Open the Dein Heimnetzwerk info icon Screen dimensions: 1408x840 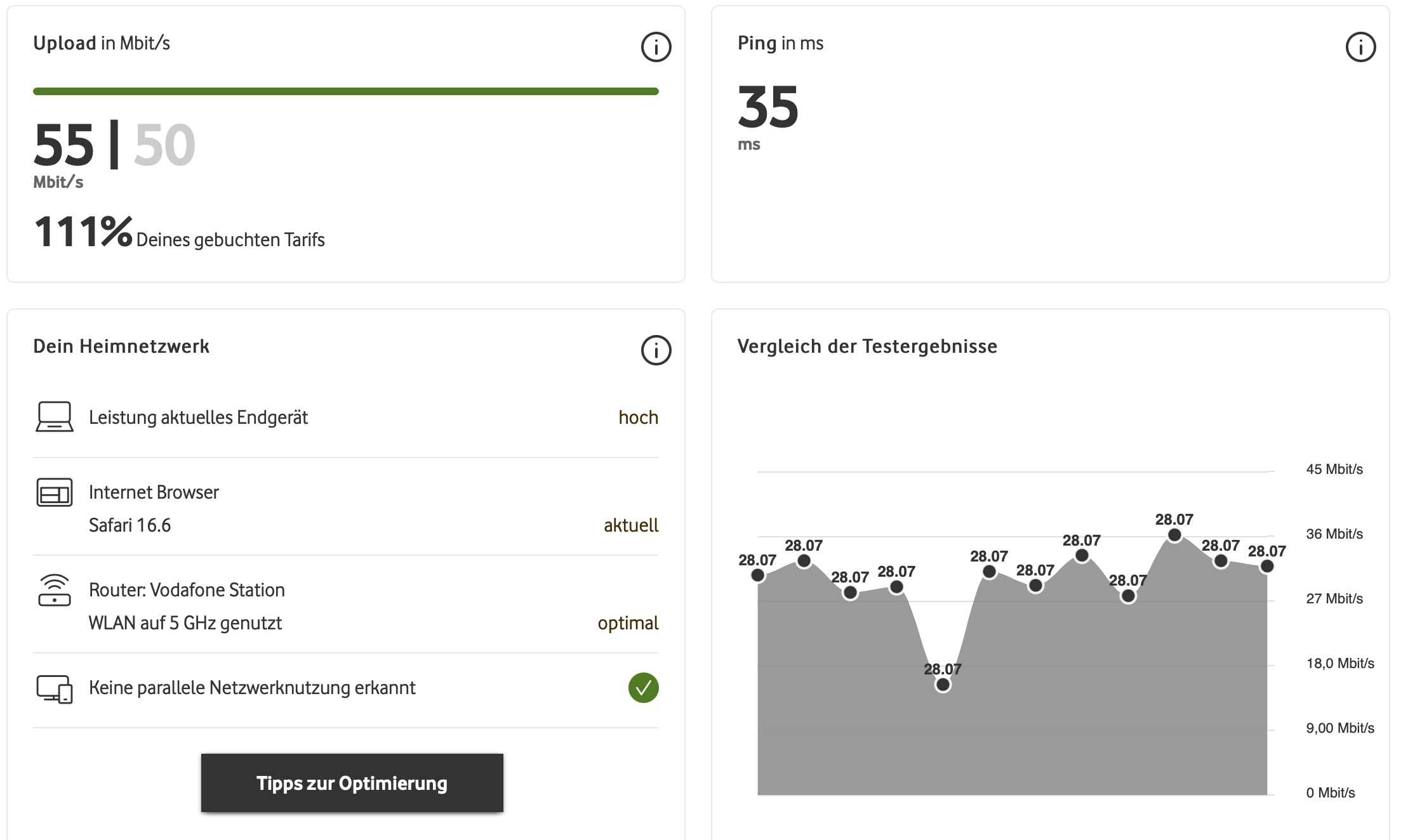coord(656,350)
